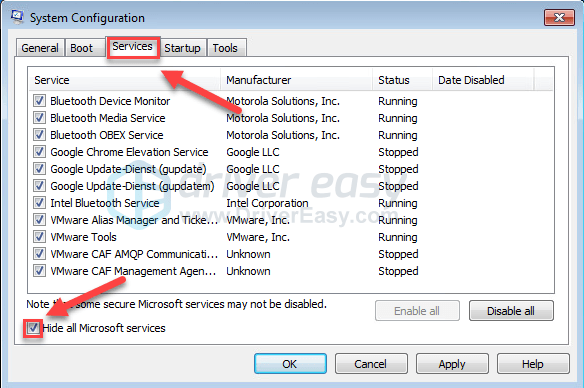Click Motorola Solutions cell for OBEX Service
The height and width of the screenshot is (388, 584).
(283, 135)
